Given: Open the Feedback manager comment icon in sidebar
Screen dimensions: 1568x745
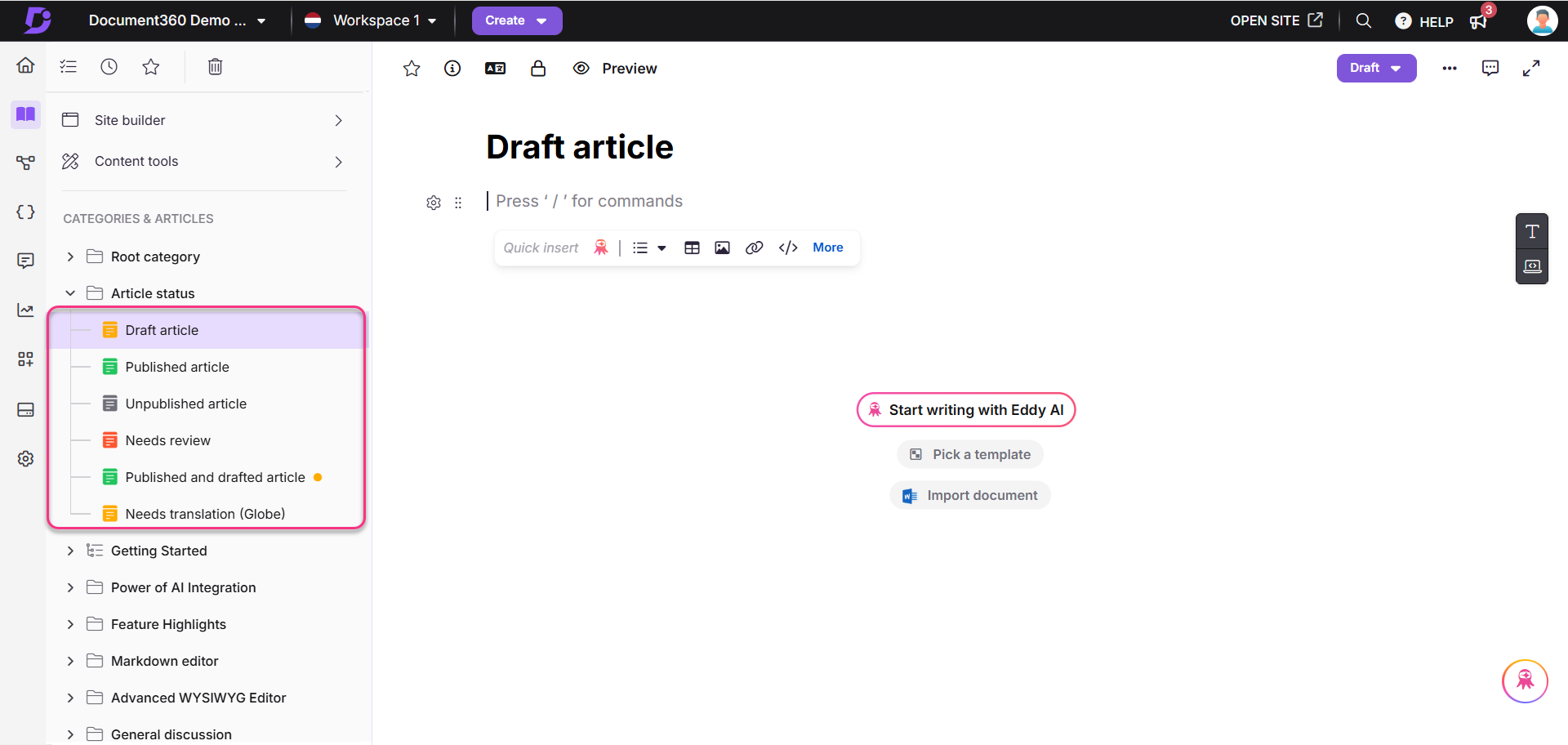Looking at the screenshot, I should coord(25,261).
